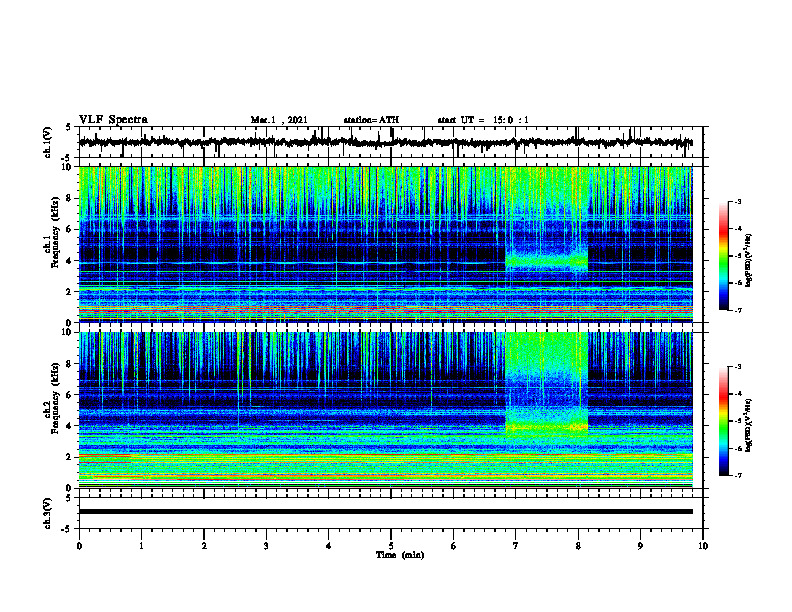Click "-5" on the ch.1 color scale
Screen dimensions: 792x612
[737, 256]
